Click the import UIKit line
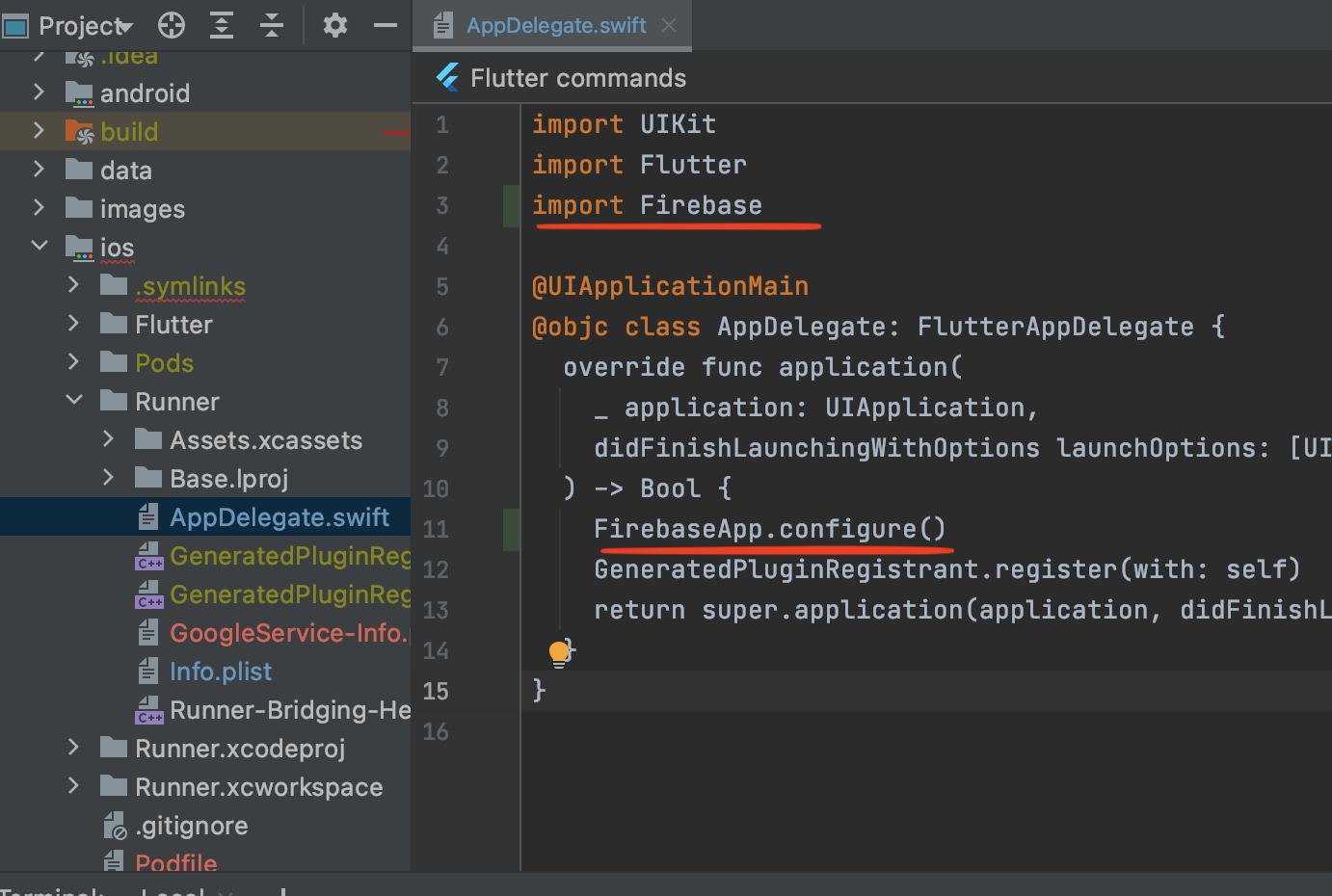1332x896 pixels. [x=624, y=124]
